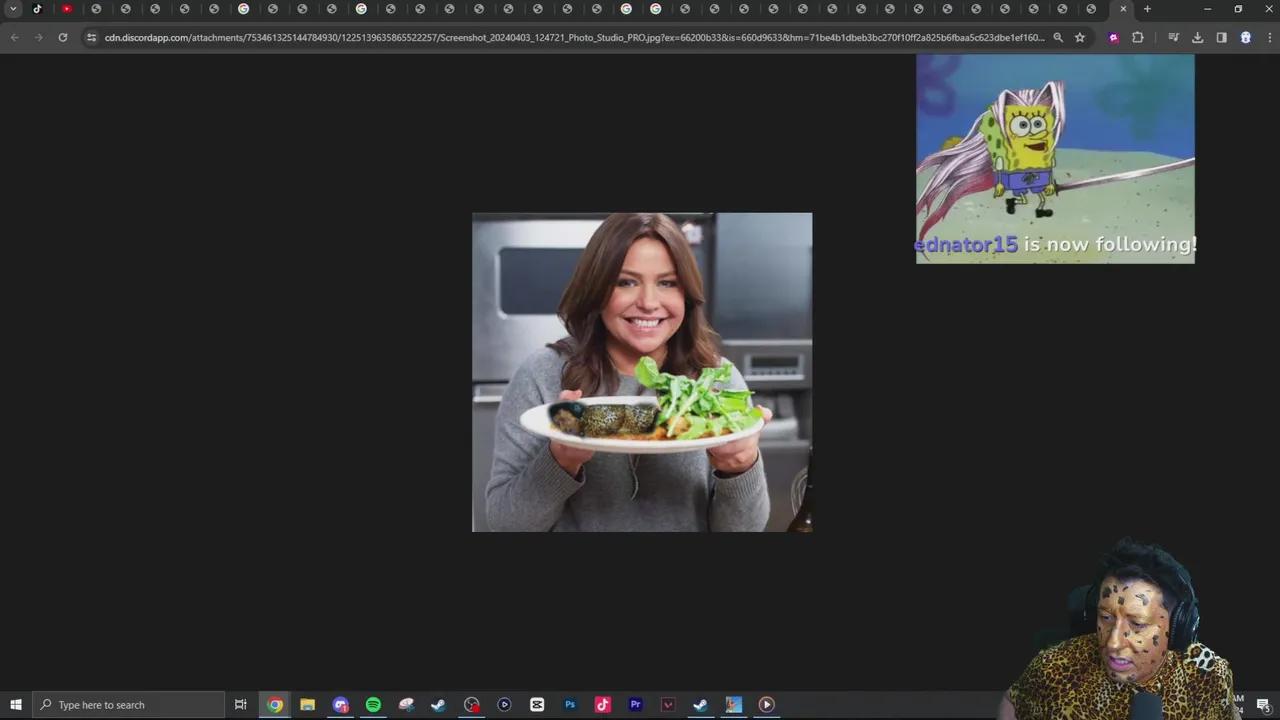This screenshot has height=720, width=1280.
Task: Click the Windows taskbar search box
Action: (x=129, y=704)
